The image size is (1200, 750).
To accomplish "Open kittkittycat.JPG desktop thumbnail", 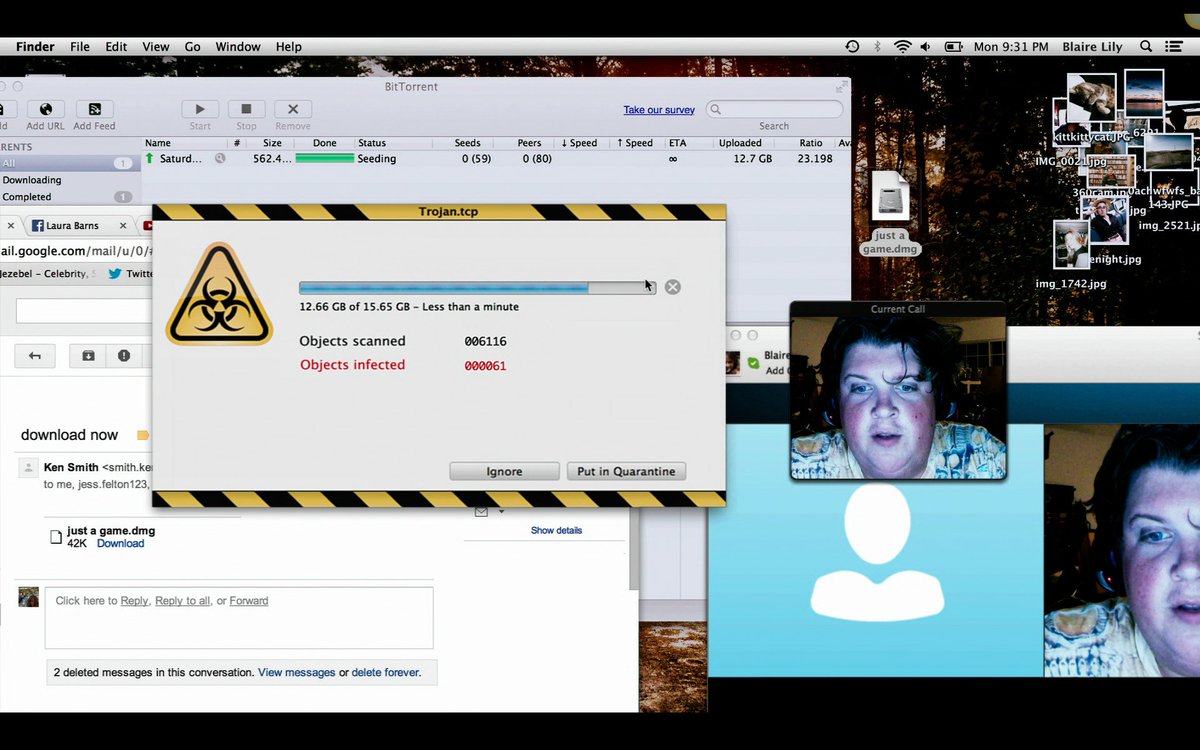I will click(1090, 100).
